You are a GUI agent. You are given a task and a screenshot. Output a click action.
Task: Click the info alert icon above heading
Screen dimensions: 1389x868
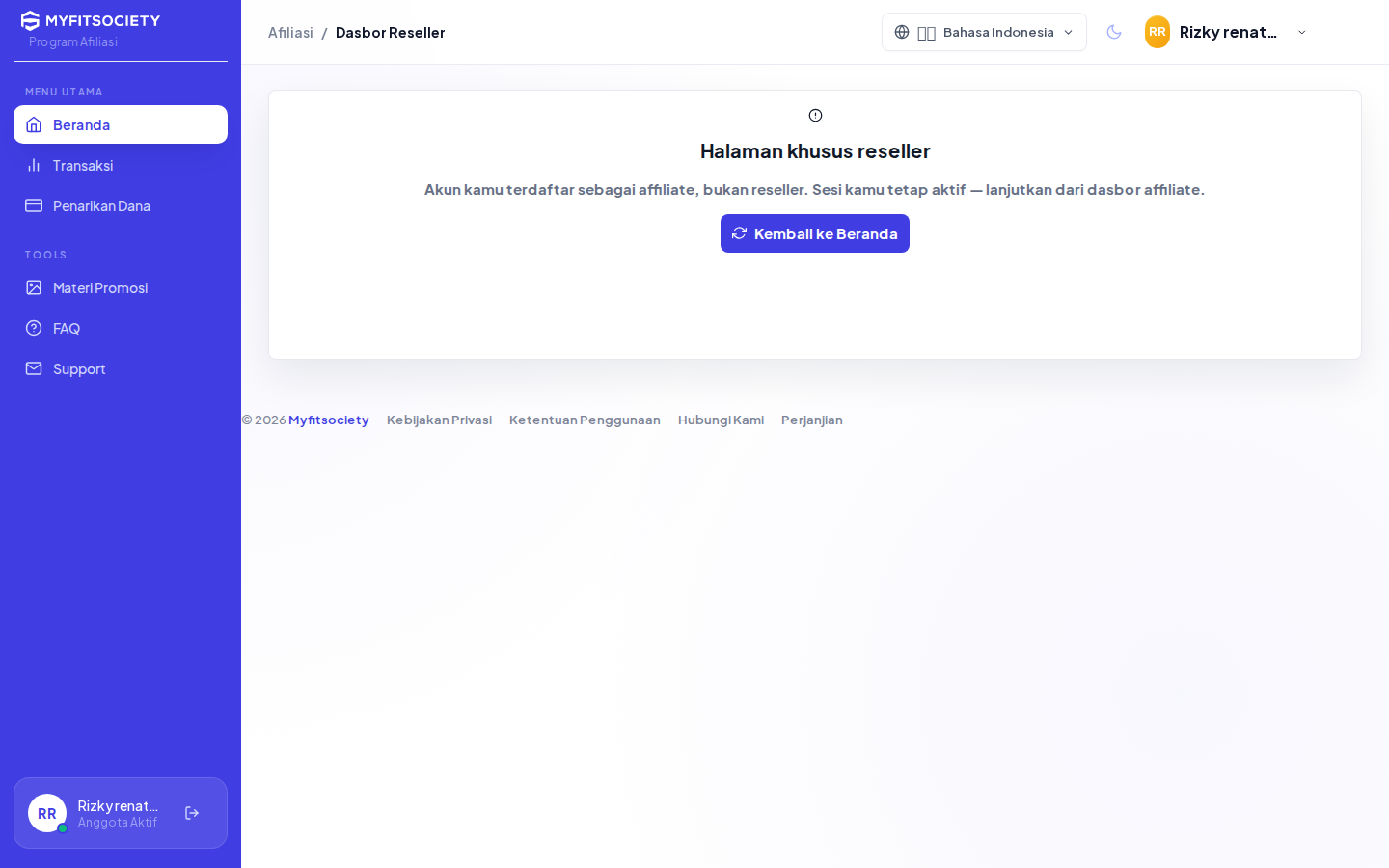(815, 116)
